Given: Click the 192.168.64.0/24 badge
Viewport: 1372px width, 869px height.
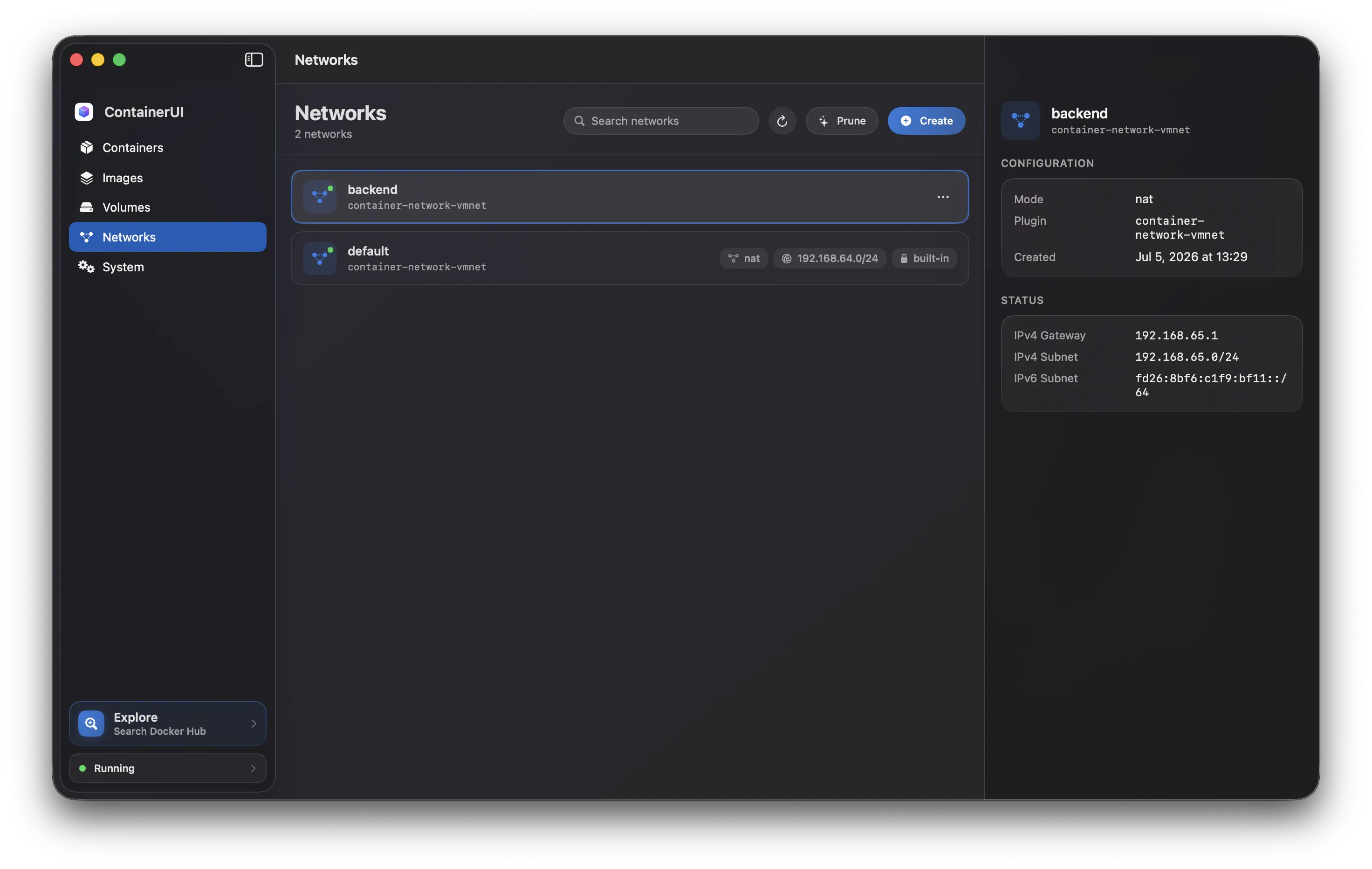Looking at the screenshot, I should pos(830,258).
